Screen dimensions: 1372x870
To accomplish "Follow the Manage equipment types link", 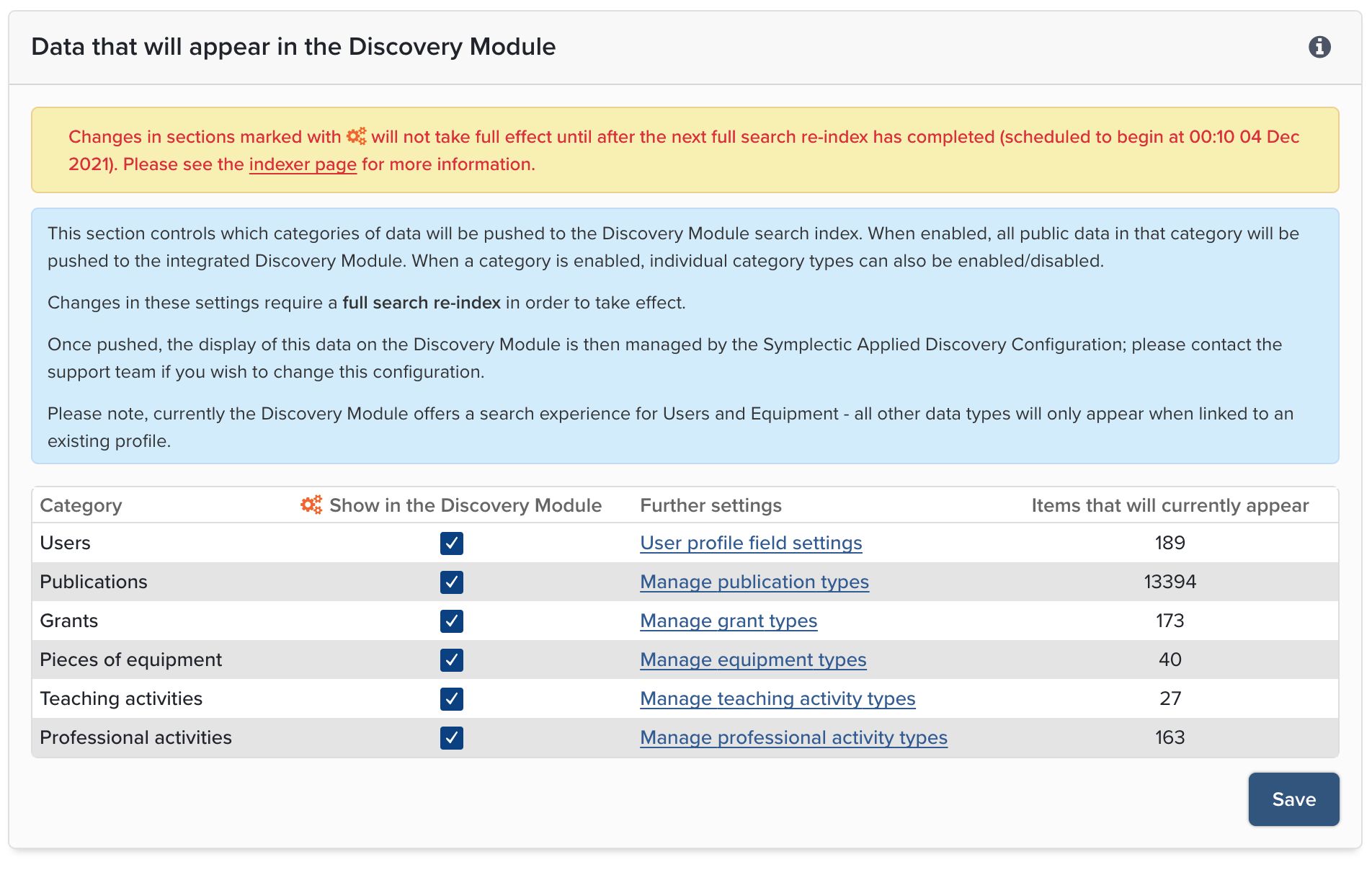I will [x=752, y=660].
